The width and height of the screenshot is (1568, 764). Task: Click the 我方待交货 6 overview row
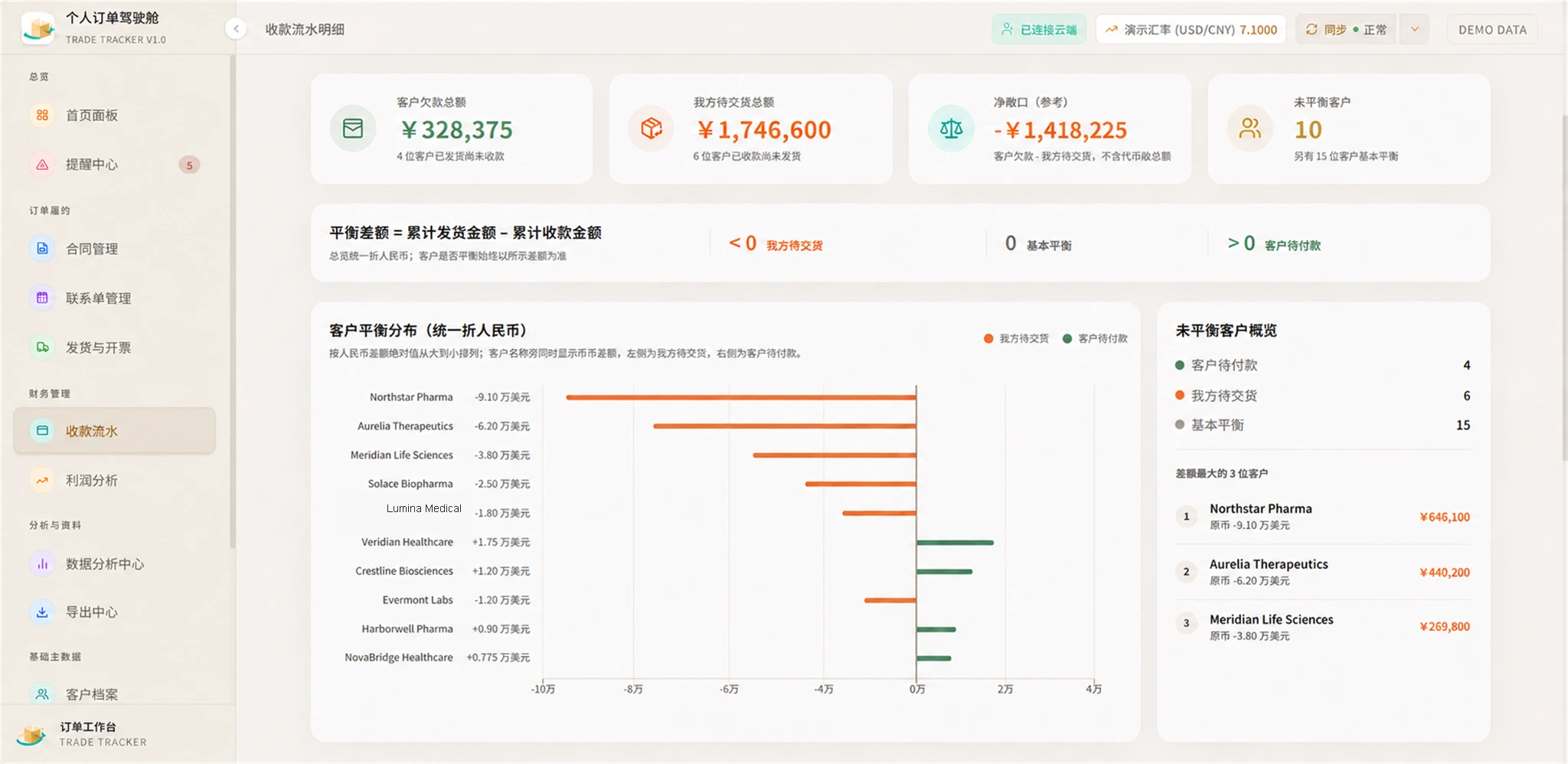(1323, 396)
